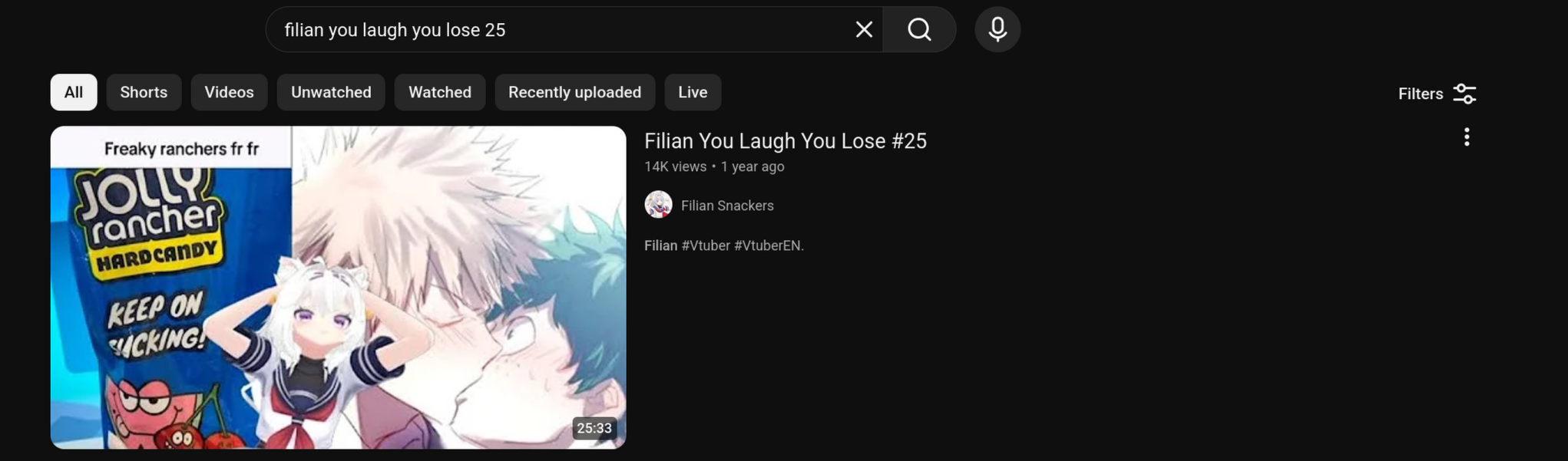
Task: Open the Filian Snackers channel avatar
Action: coord(658,205)
